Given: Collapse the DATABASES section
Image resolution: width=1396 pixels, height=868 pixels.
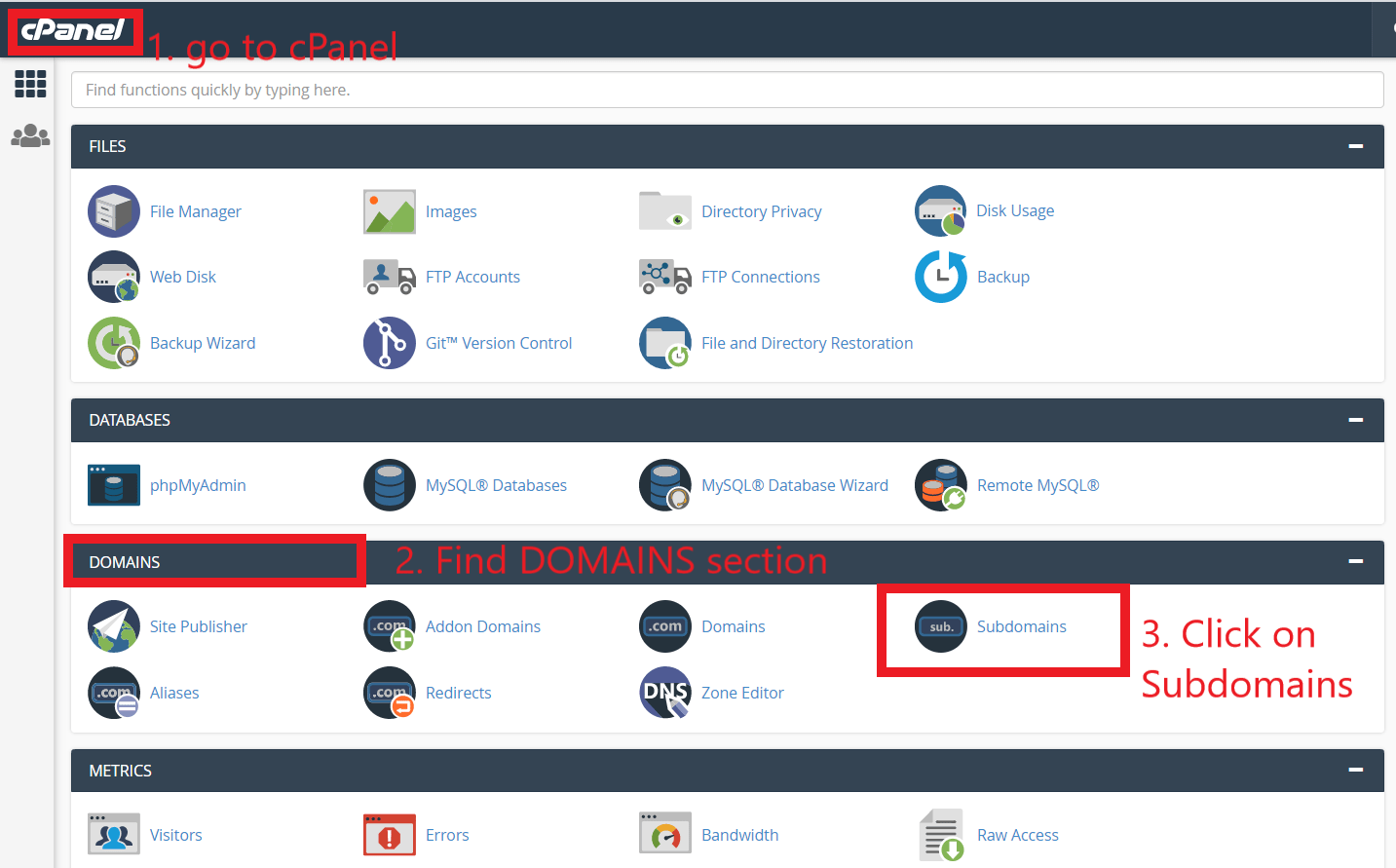Looking at the screenshot, I should pyautogui.click(x=1355, y=420).
